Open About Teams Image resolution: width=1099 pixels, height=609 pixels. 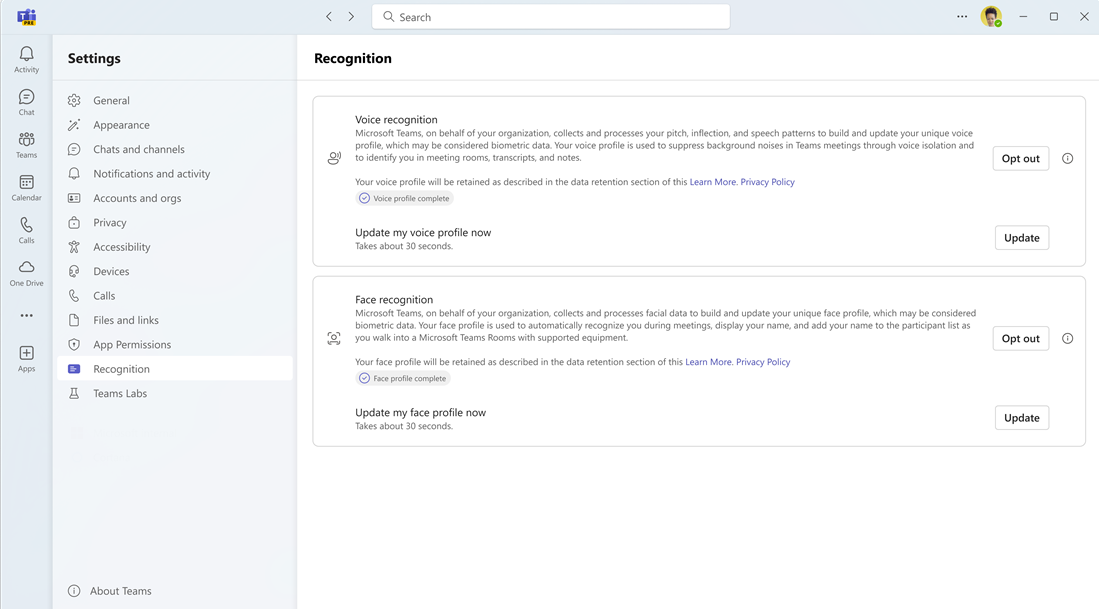click(x=109, y=591)
